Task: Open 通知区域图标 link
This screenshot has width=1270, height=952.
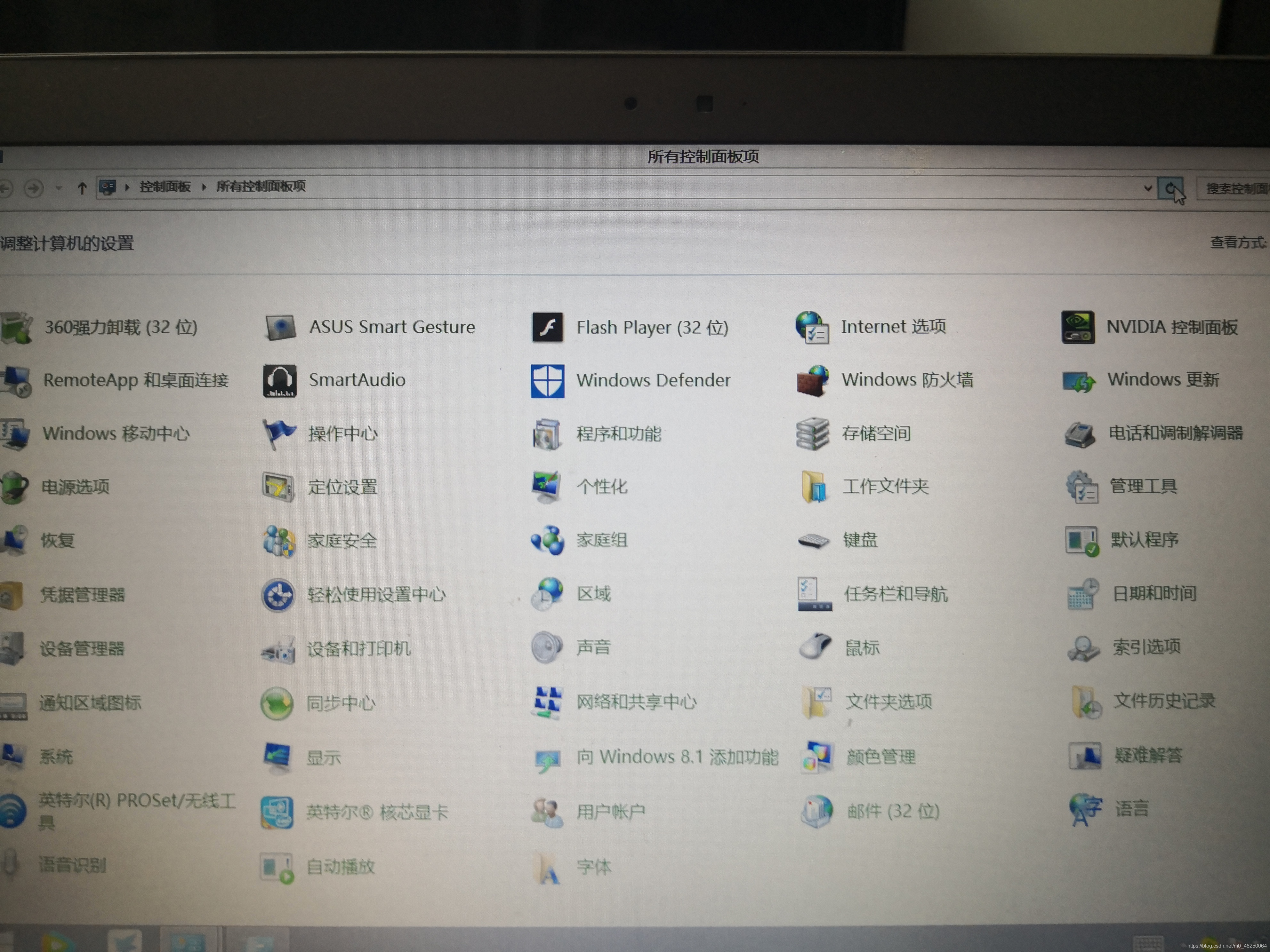Action: click(x=90, y=703)
